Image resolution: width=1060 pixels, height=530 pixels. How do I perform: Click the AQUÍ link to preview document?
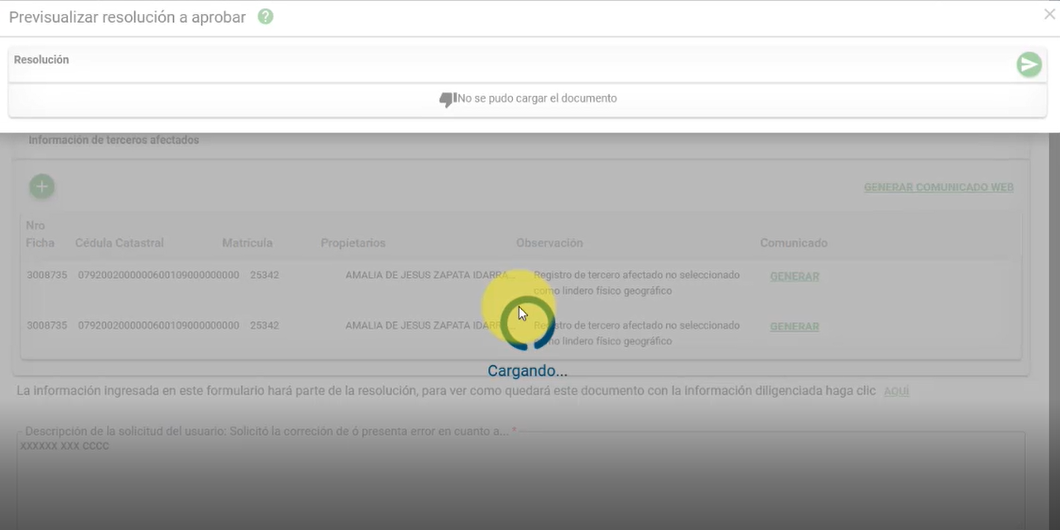[x=896, y=392]
